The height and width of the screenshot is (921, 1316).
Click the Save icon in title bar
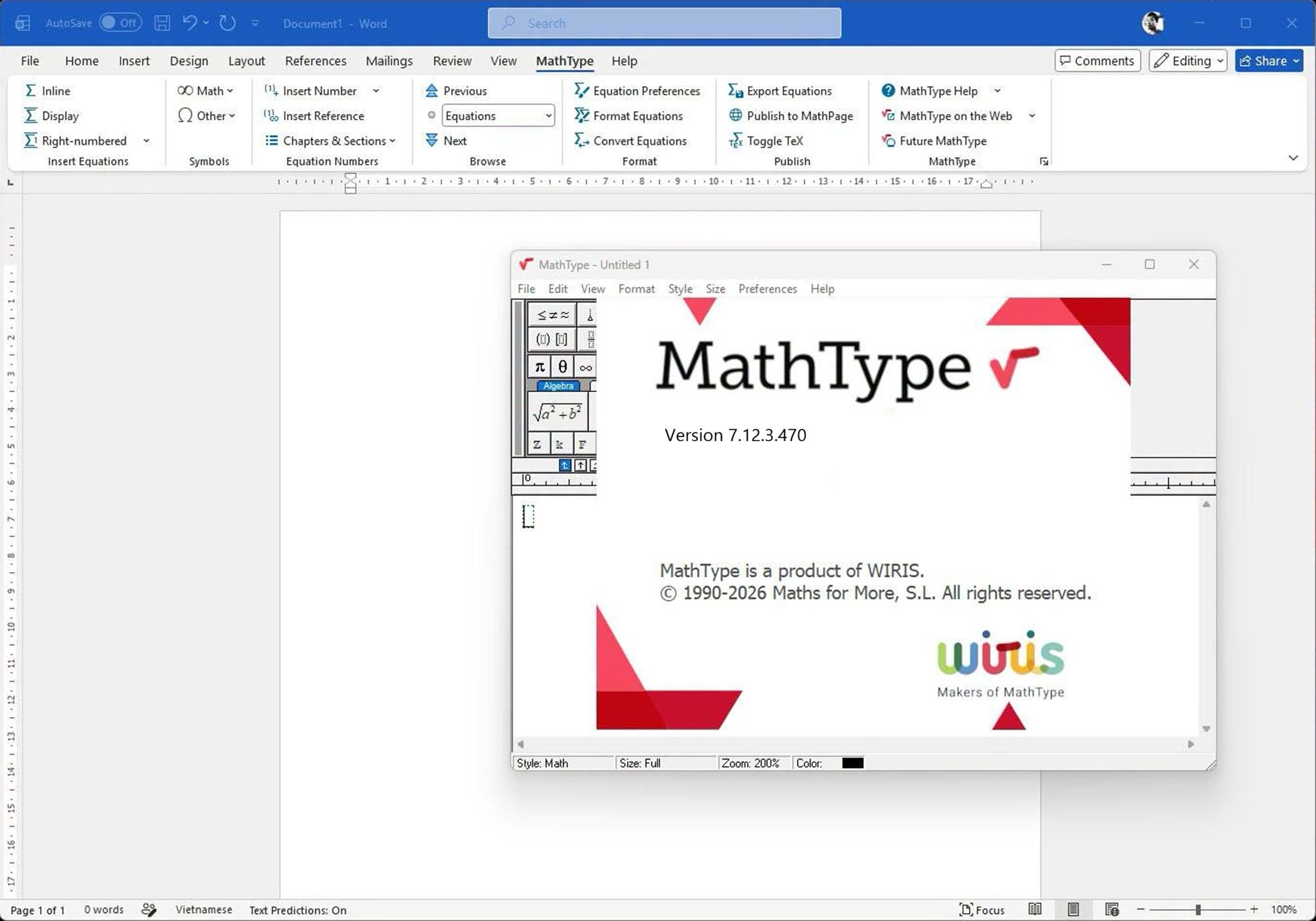pos(162,23)
